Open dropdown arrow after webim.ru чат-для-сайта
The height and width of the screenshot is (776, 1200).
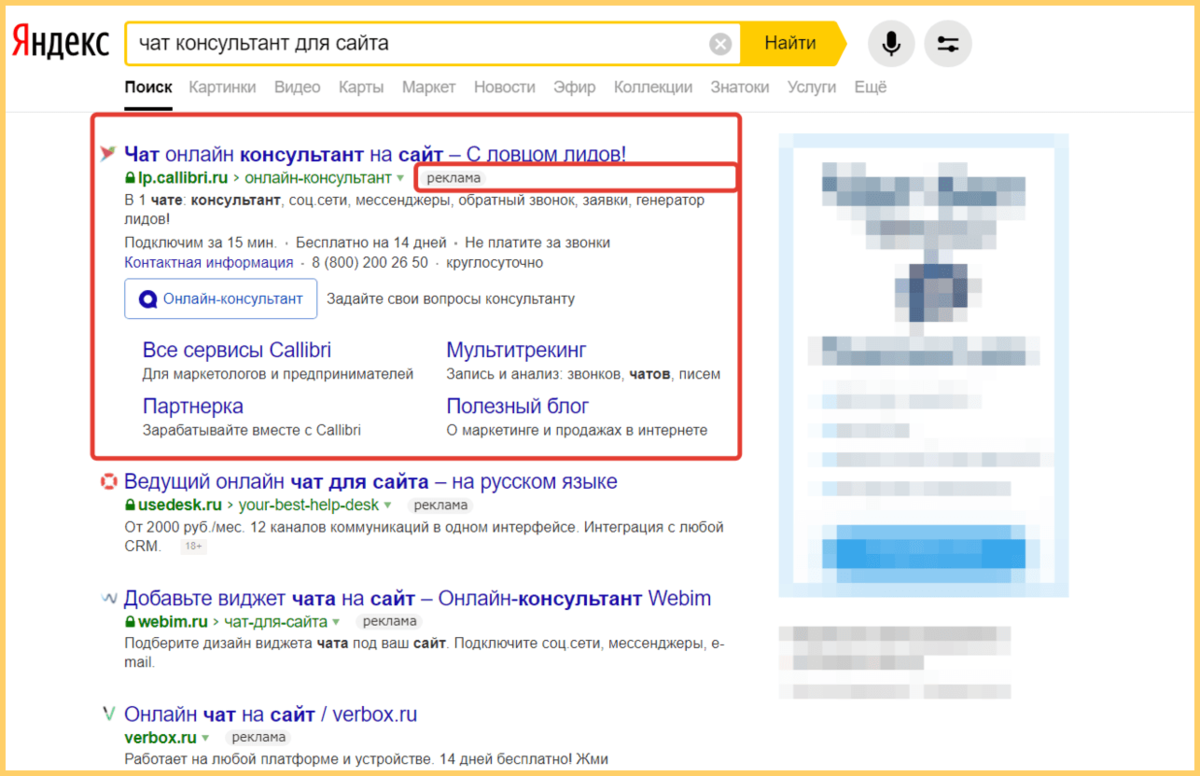pyautogui.click(x=336, y=623)
